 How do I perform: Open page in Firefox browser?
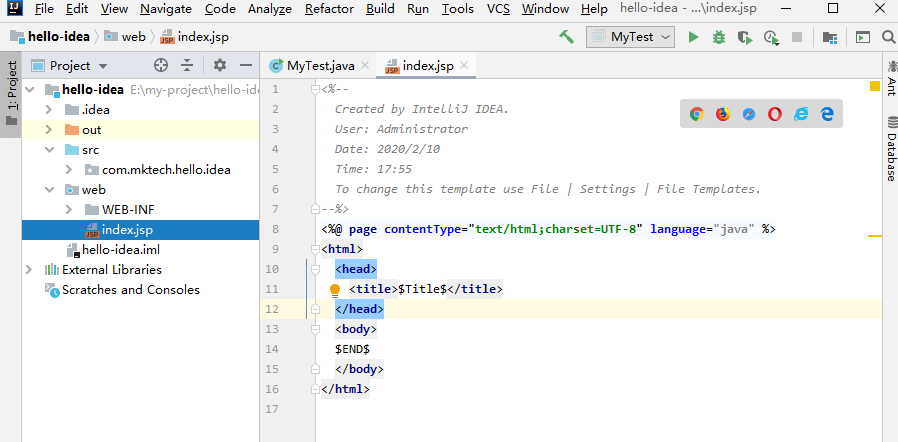(723, 114)
